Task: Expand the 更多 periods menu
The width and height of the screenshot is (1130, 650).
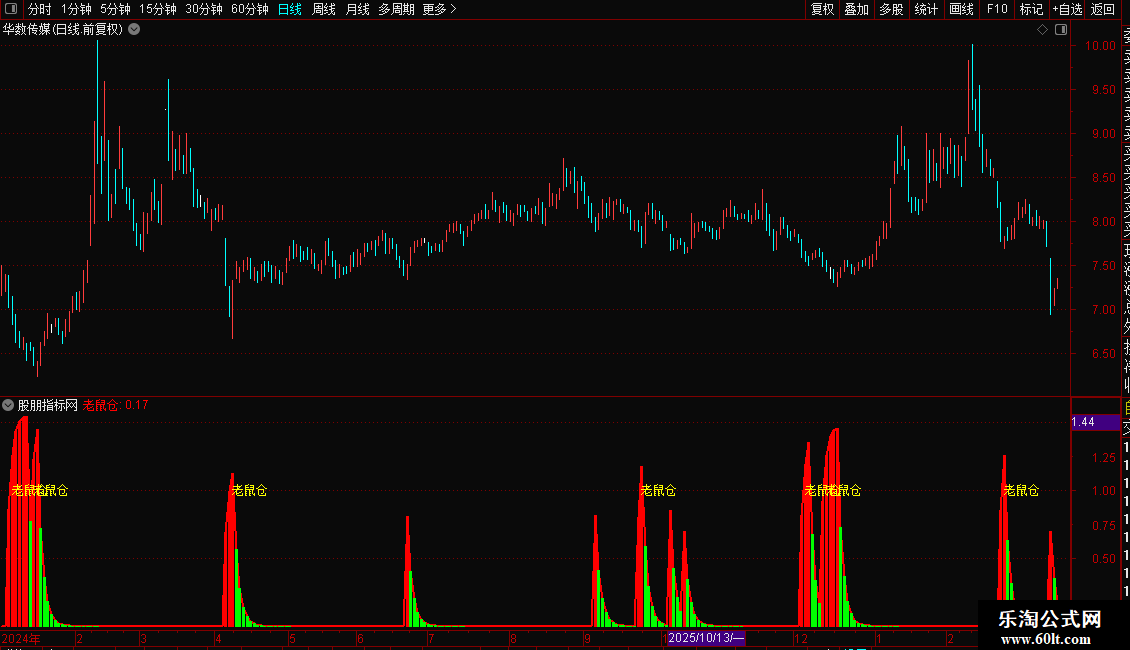Action: [439, 9]
